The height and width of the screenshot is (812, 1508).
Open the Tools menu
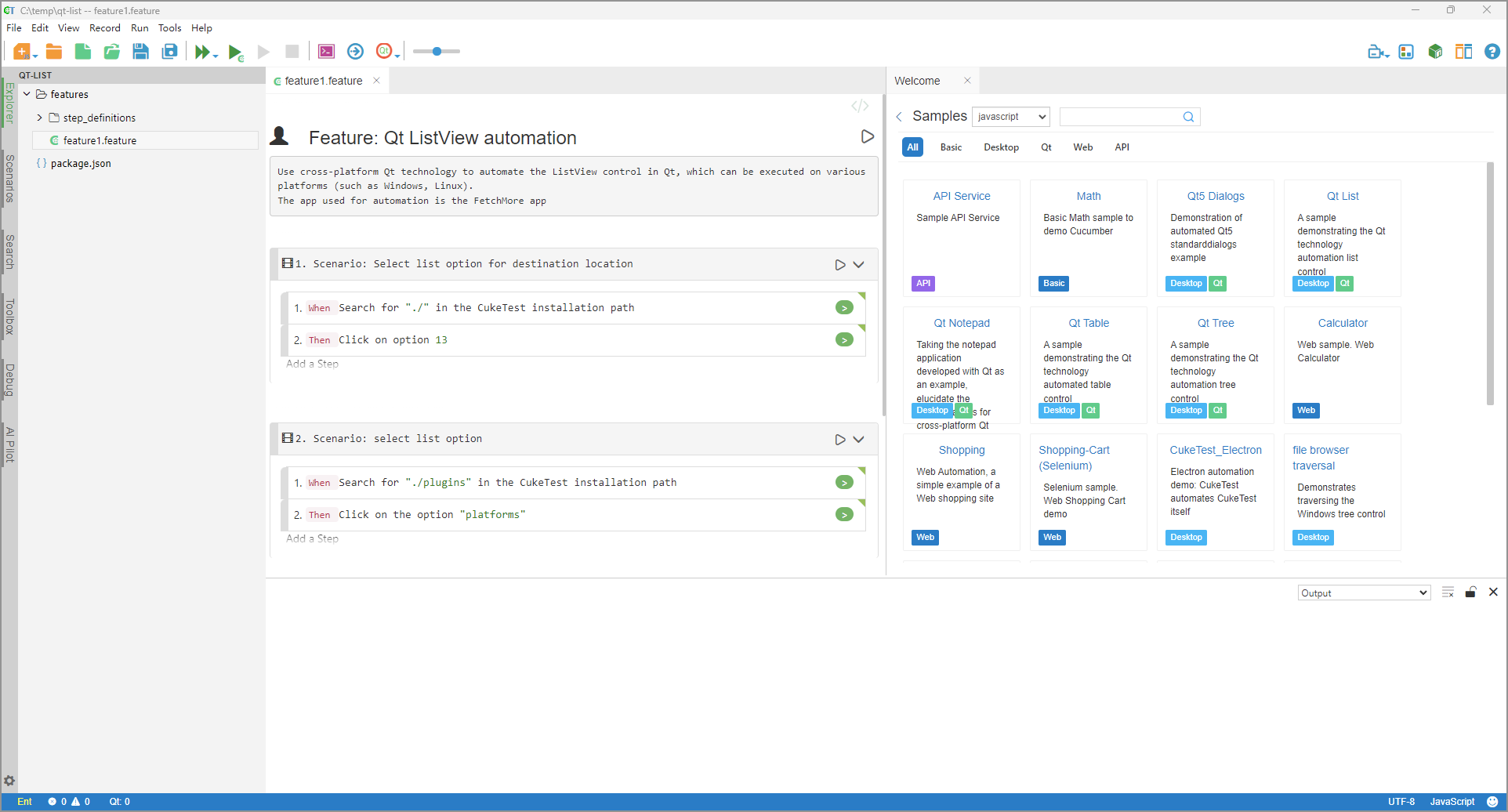pos(169,28)
